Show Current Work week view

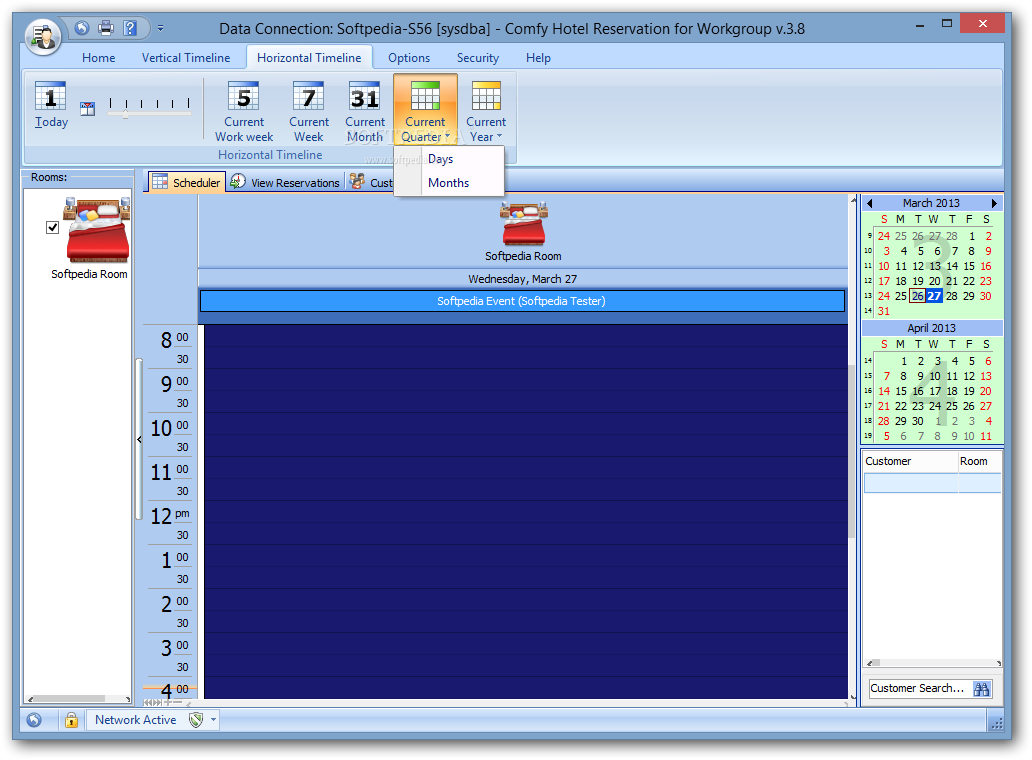[244, 111]
